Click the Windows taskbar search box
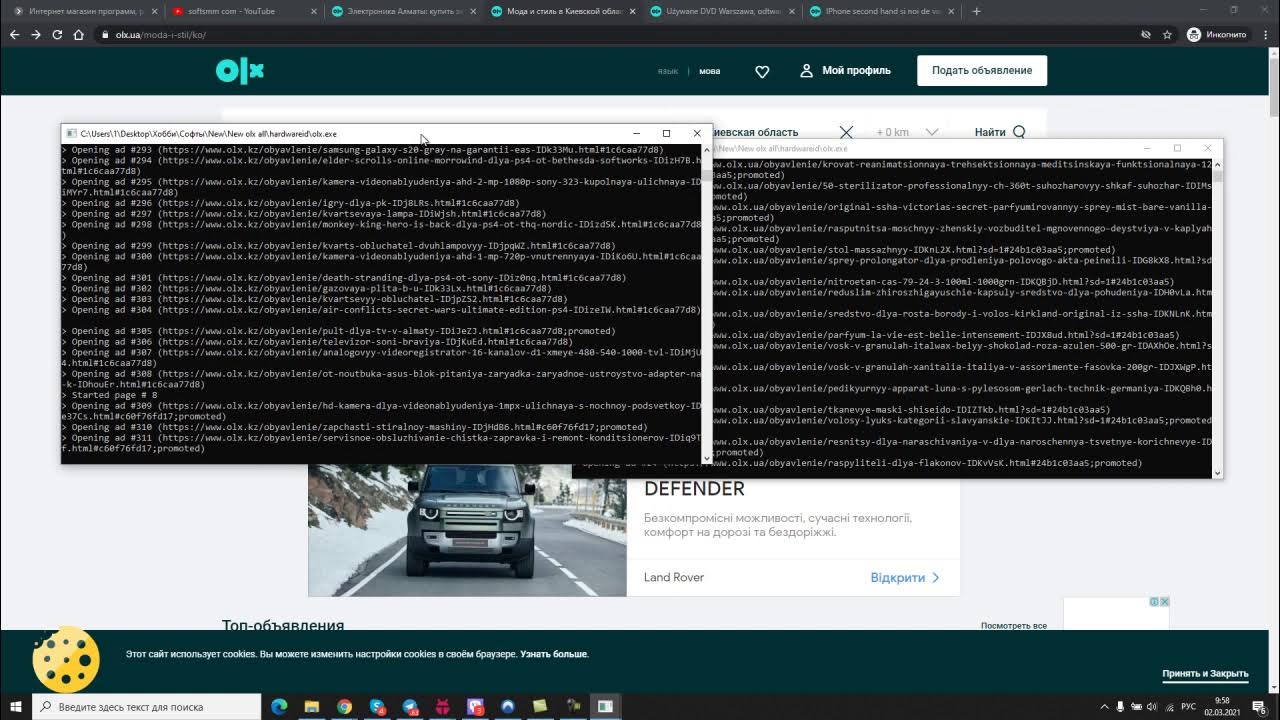This screenshot has width=1280, height=720. [147, 706]
